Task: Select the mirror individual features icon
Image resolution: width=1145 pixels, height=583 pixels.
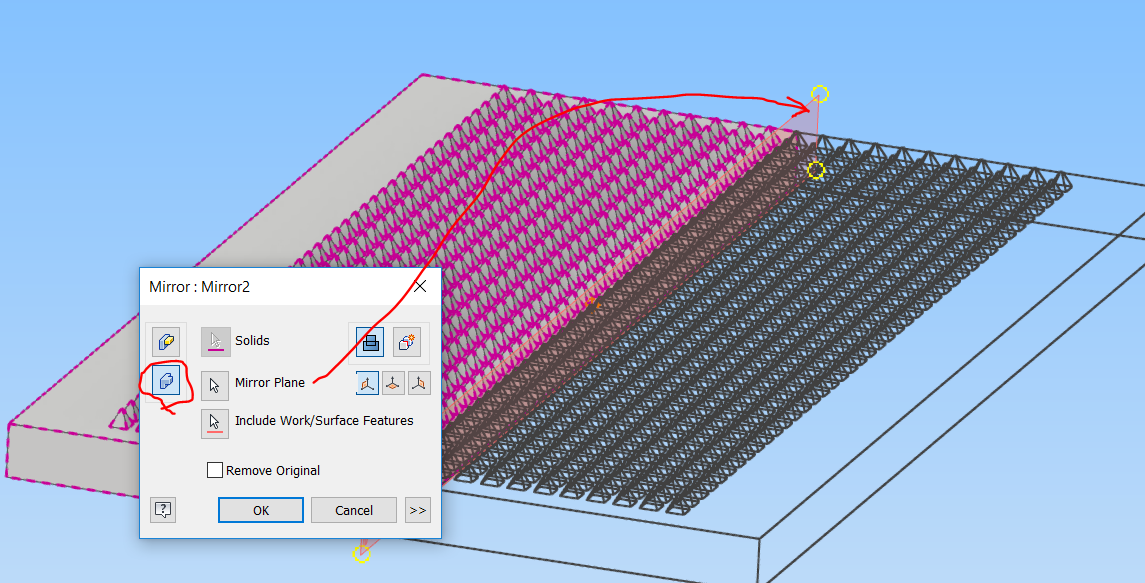Action: (x=168, y=341)
